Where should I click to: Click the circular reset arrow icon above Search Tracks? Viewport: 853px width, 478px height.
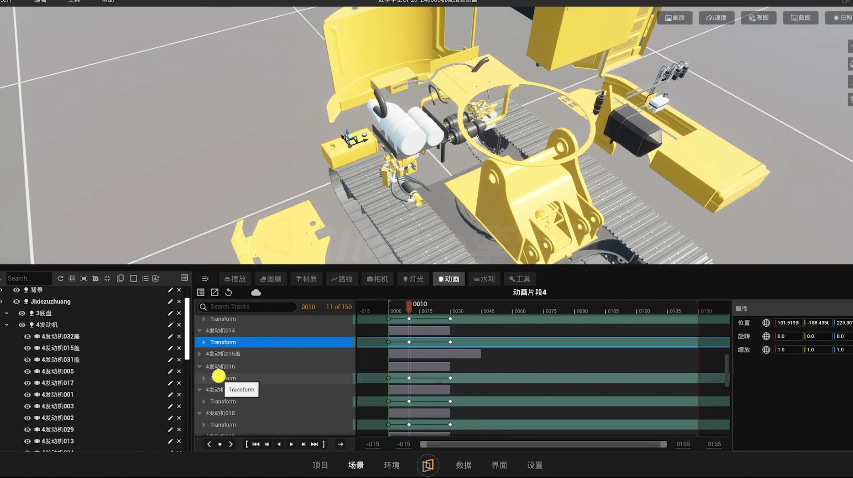228,293
